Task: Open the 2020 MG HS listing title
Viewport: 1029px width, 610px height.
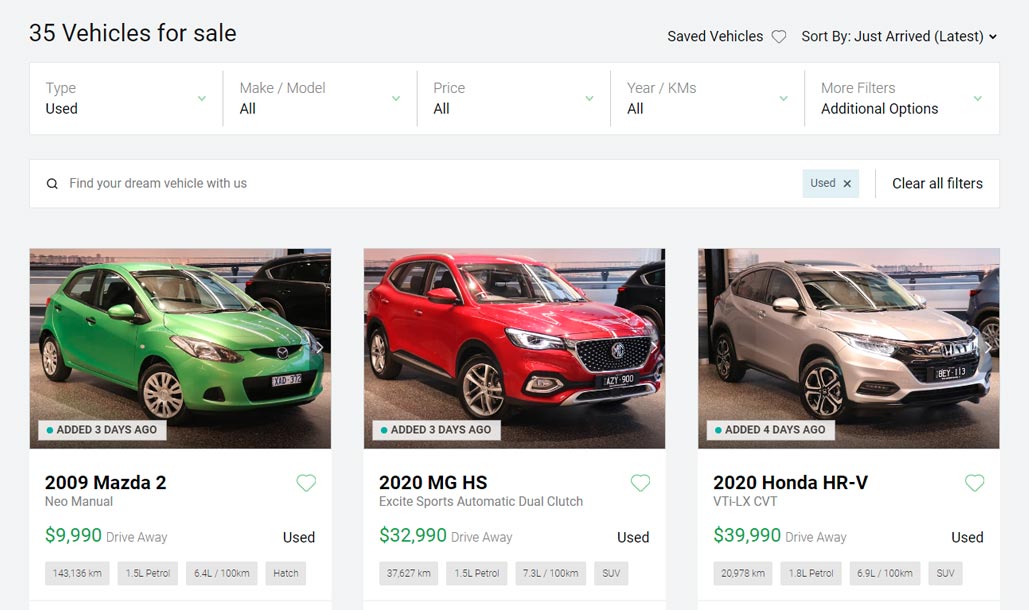Action: [x=433, y=483]
